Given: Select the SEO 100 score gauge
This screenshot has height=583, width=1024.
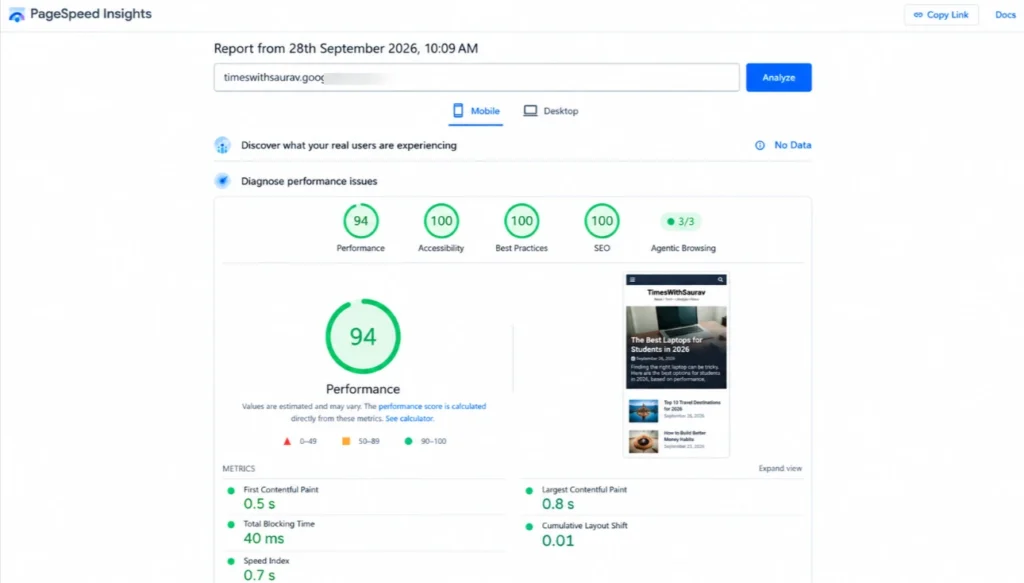Looking at the screenshot, I should [601, 221].
